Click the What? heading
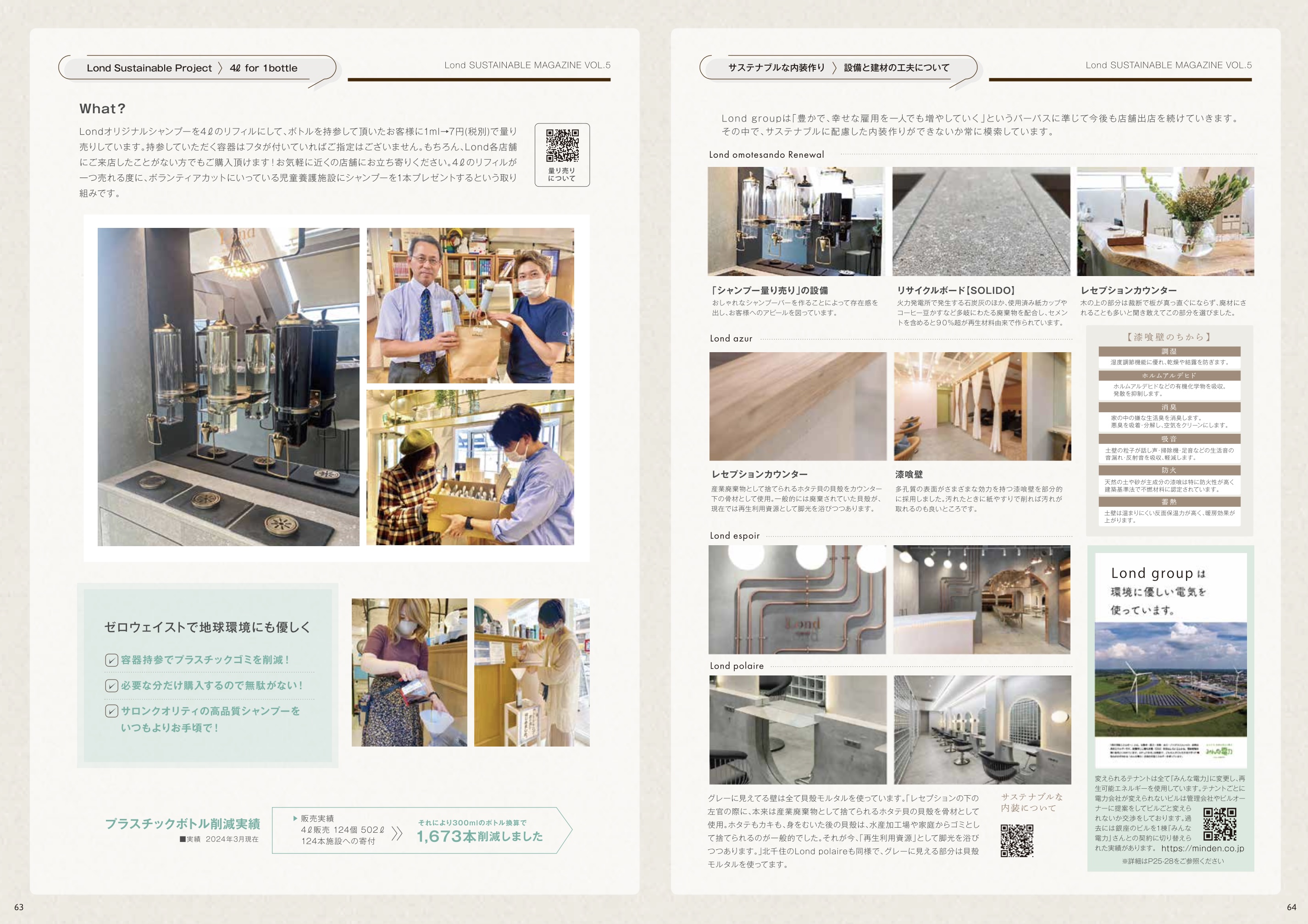 click(x=103, y=109)
